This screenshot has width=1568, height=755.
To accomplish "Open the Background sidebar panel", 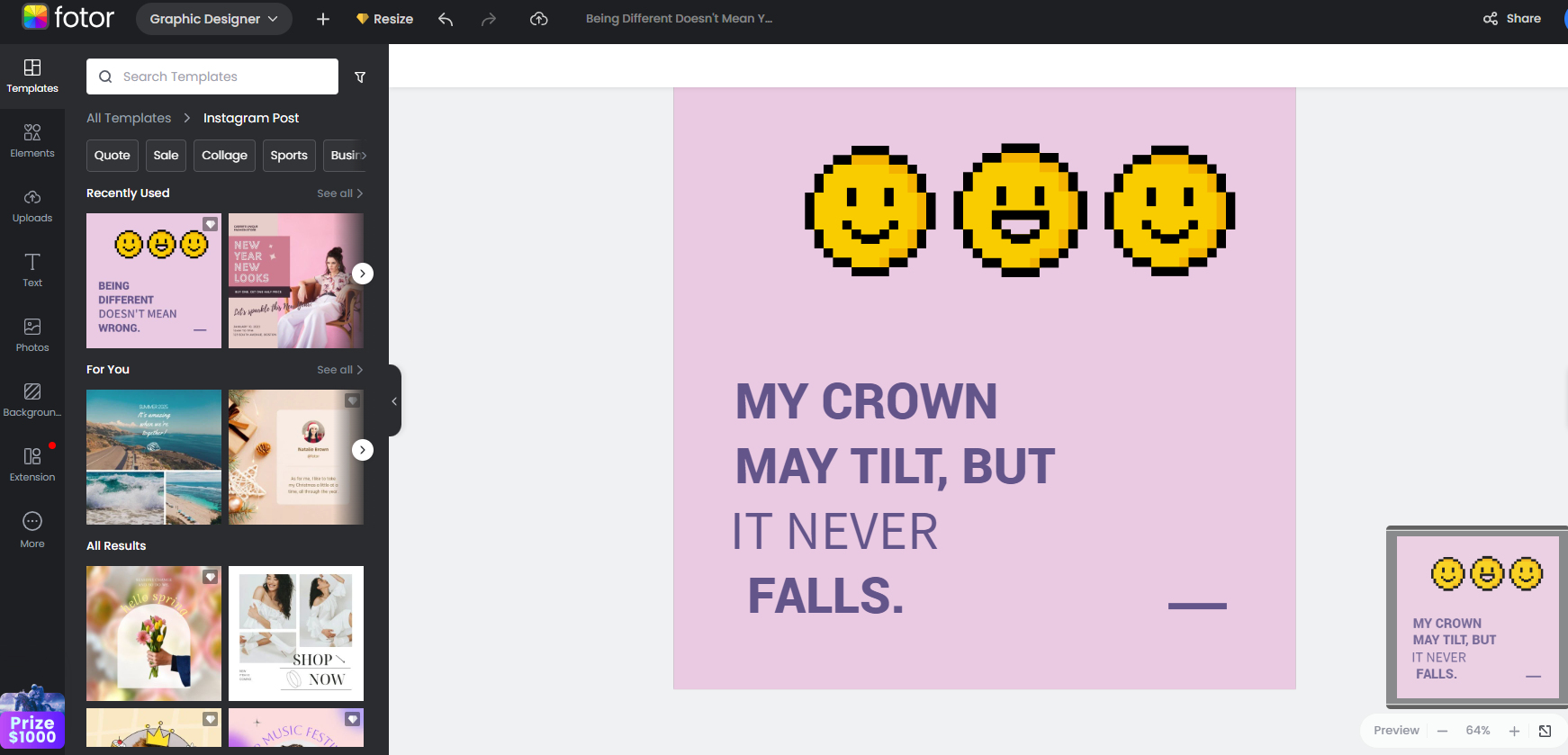I will 32,400.
